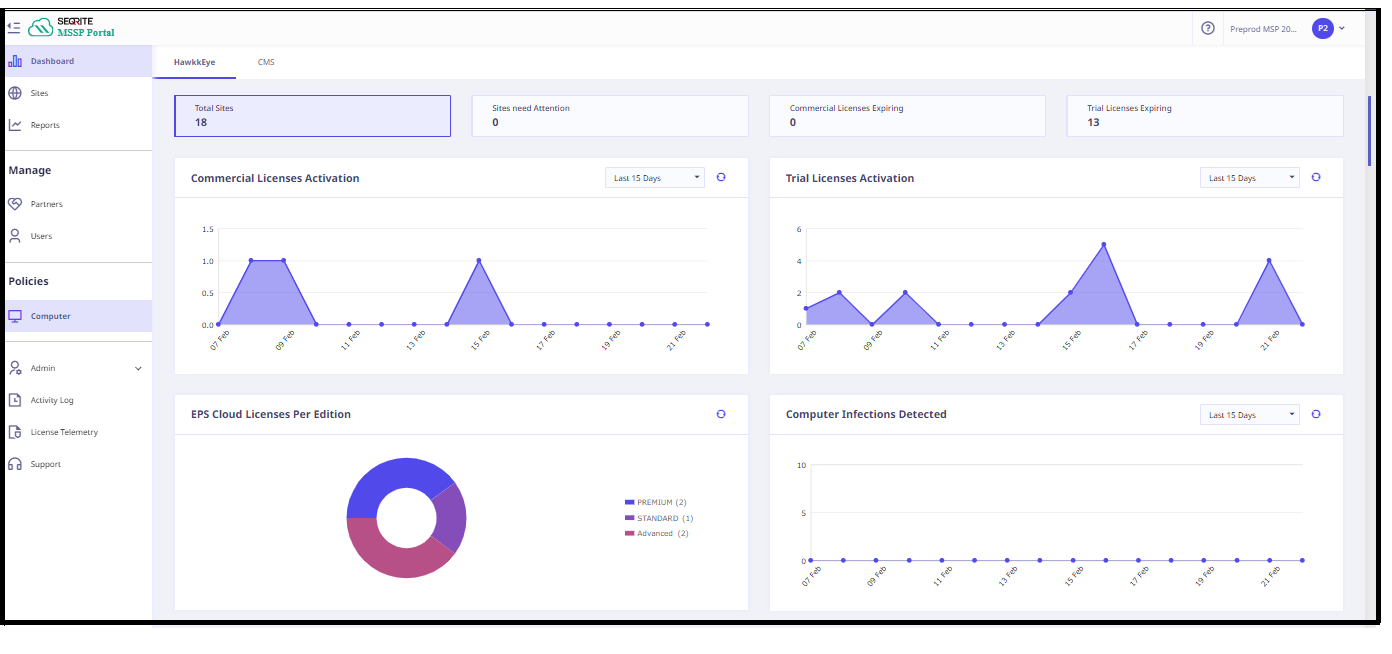Click the Trial Licenses Activation title
1392x654 pixels.
click(850, 178)
